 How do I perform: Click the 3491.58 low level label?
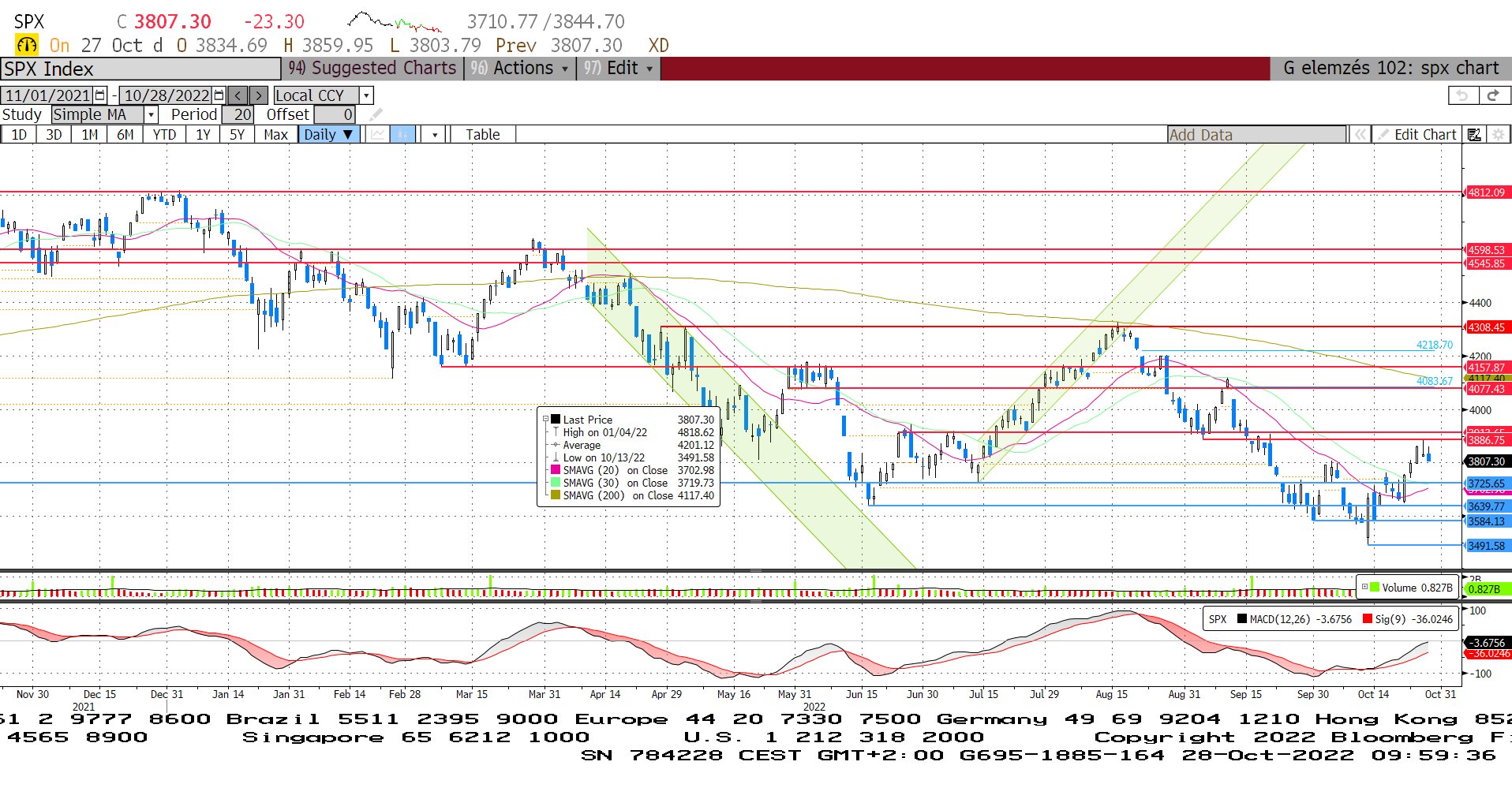pyautogui.click(x=1486, y=546)
